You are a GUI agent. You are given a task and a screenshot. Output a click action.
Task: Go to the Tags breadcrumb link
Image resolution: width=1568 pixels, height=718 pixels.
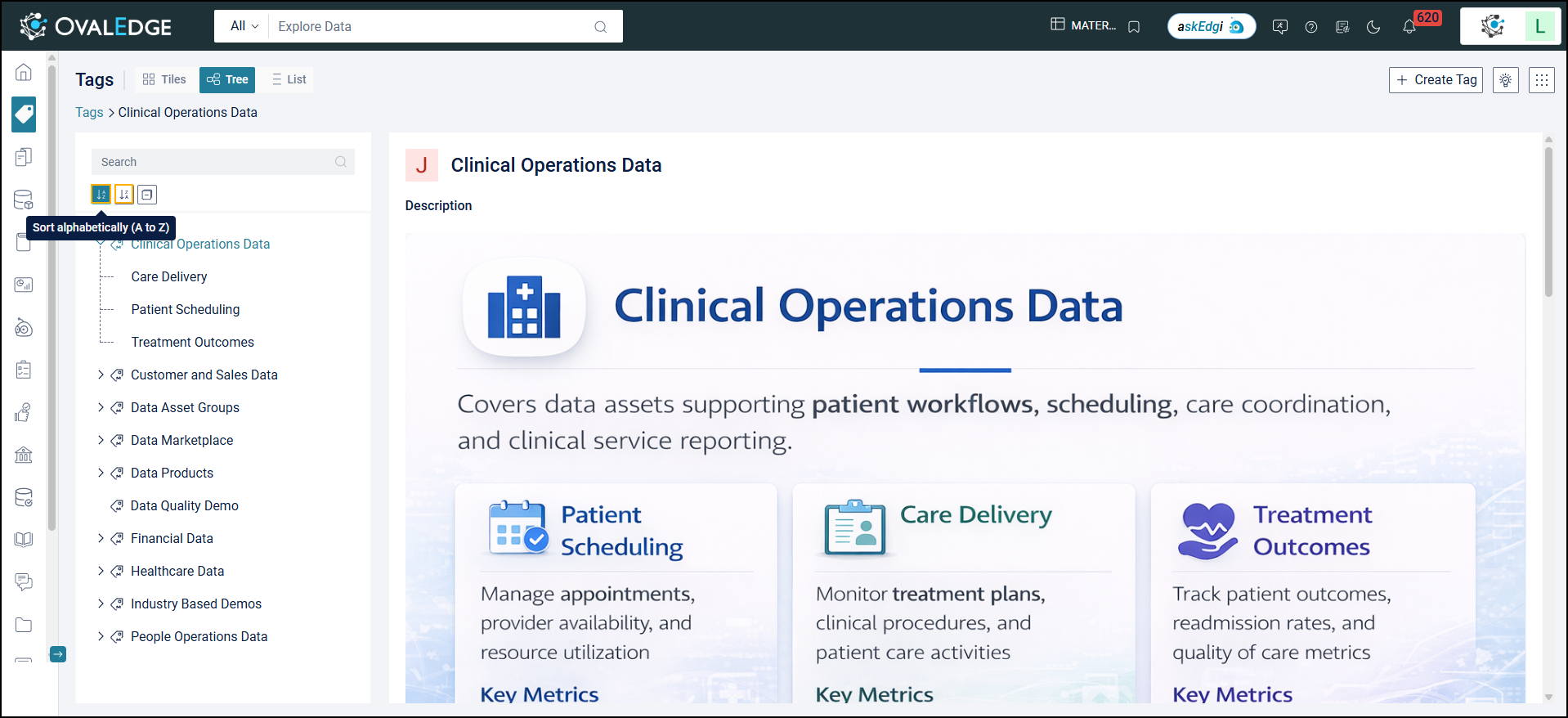point(89,113)
